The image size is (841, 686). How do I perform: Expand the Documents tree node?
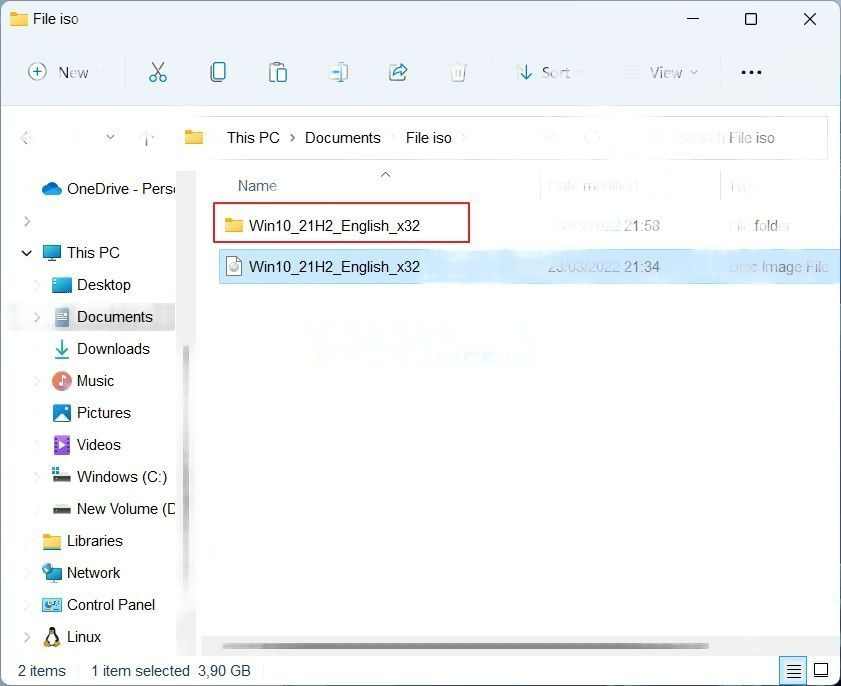[x=37, y=317]
